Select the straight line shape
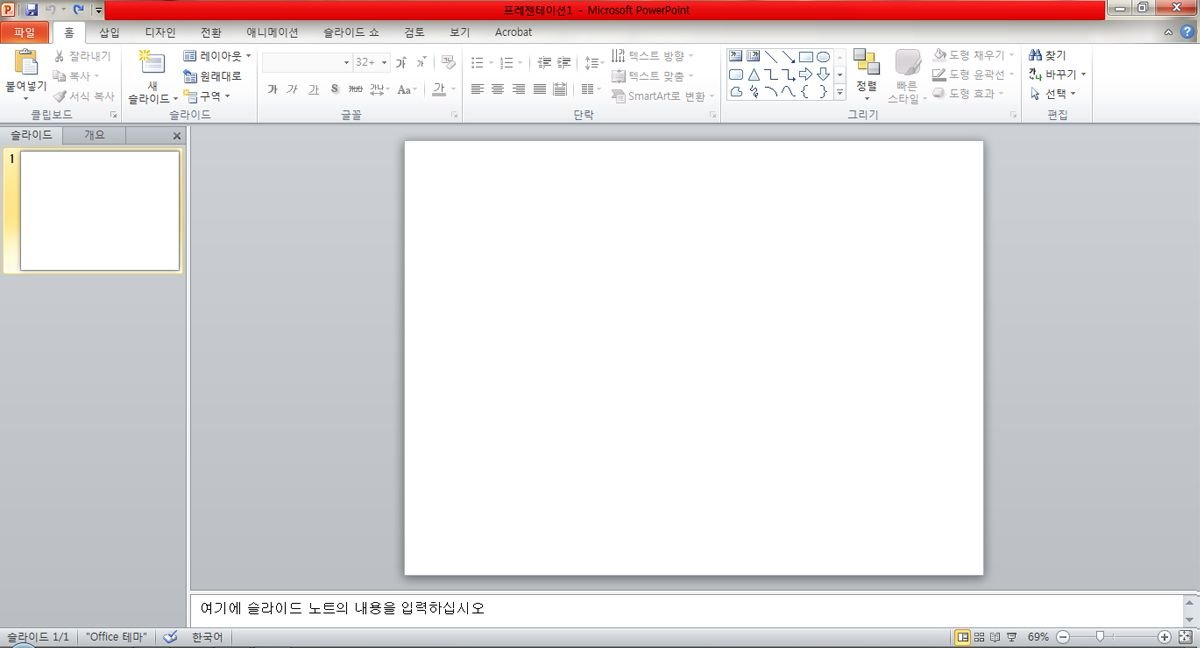 coord(771,56)
